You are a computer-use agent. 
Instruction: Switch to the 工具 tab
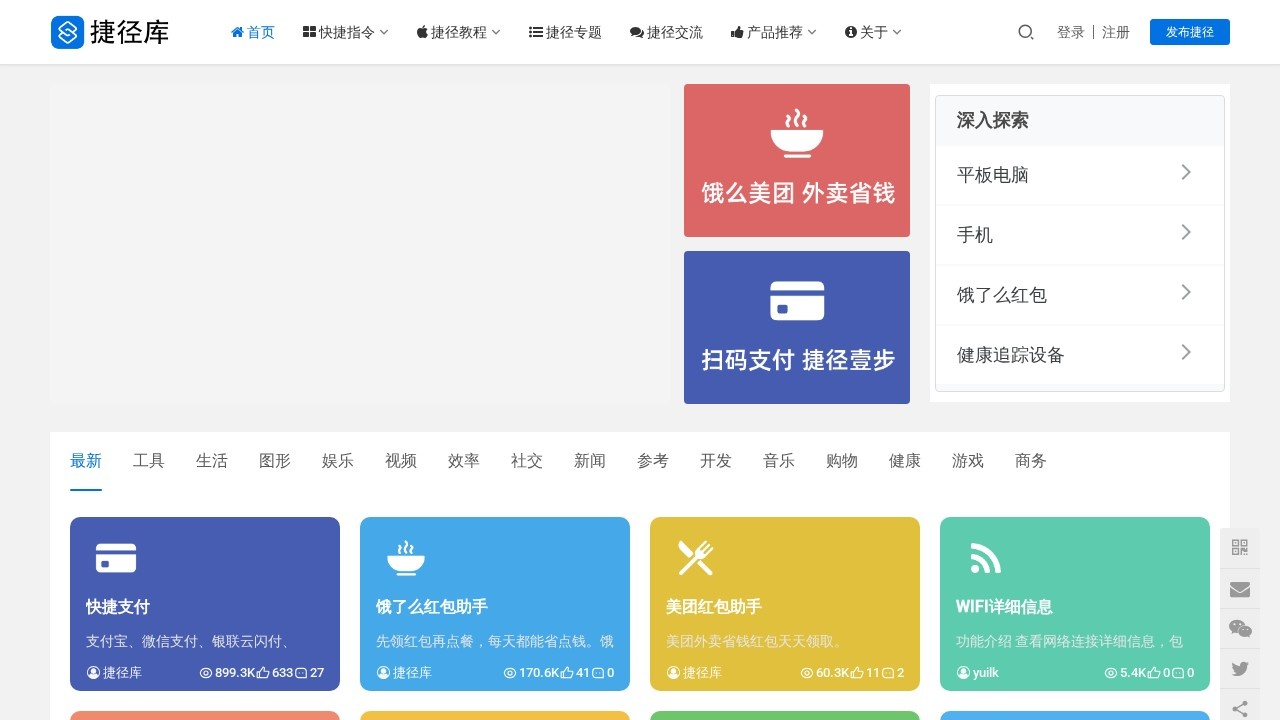(x=149, y=461)
